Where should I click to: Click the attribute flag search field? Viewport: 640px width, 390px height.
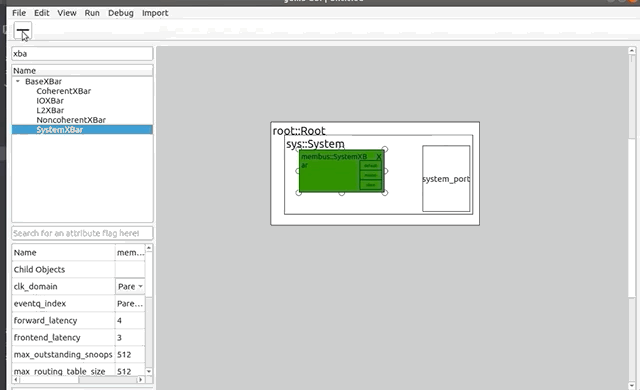82,233
